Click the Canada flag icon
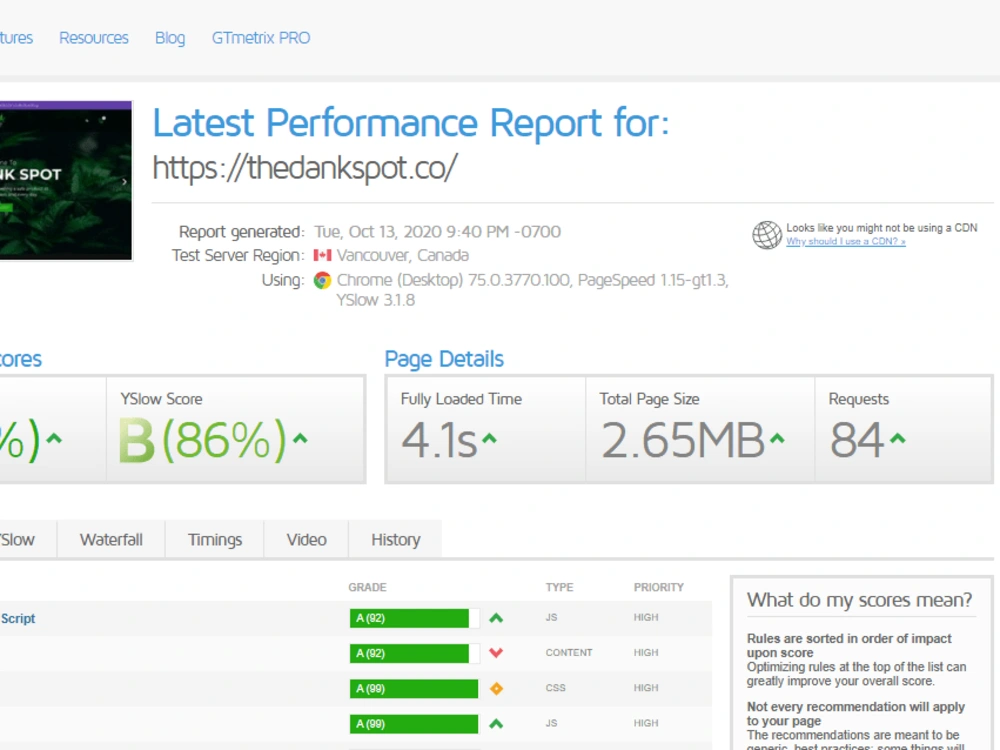Screen dimensions: 1000x750 point(322,256)
